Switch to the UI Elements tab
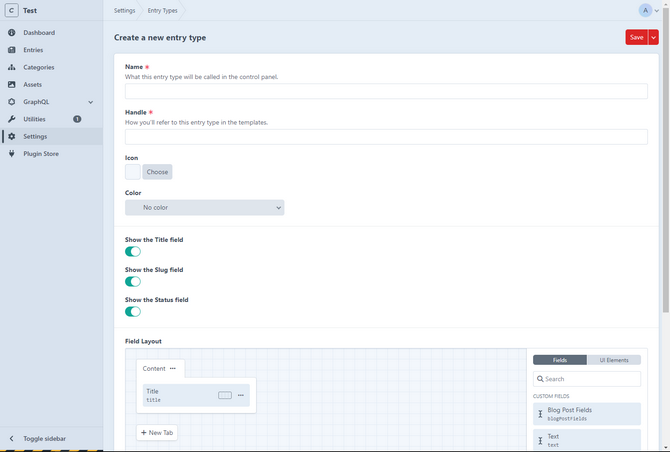Image resolution: width=670 pixels, height=452 pixels. [614, 360]
